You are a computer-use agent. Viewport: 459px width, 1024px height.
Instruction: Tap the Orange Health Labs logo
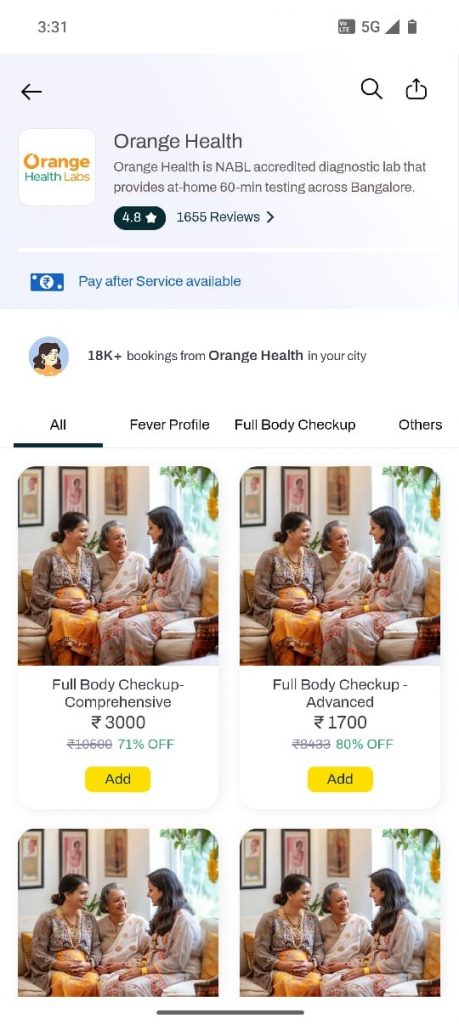tap(57, 167)
